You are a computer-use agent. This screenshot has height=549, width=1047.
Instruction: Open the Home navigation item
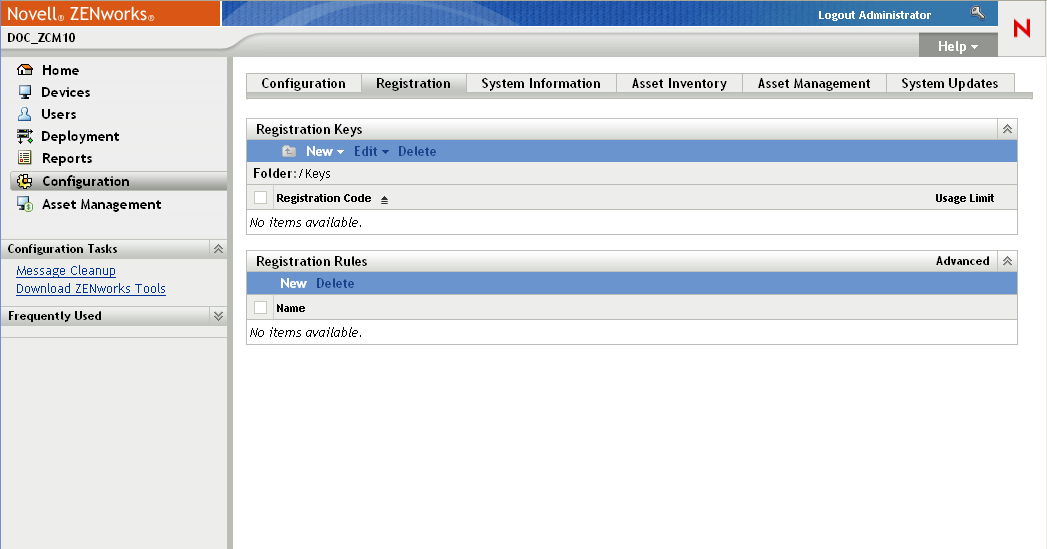coord(60,70)
